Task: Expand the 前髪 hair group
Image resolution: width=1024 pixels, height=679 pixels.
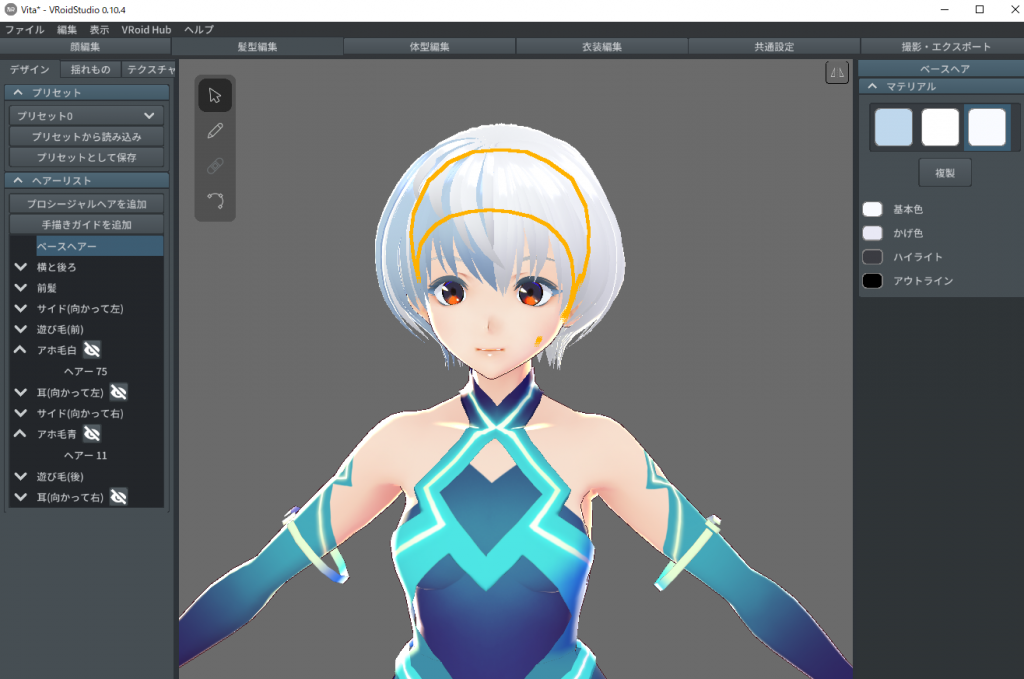Action: click(20, 288)
